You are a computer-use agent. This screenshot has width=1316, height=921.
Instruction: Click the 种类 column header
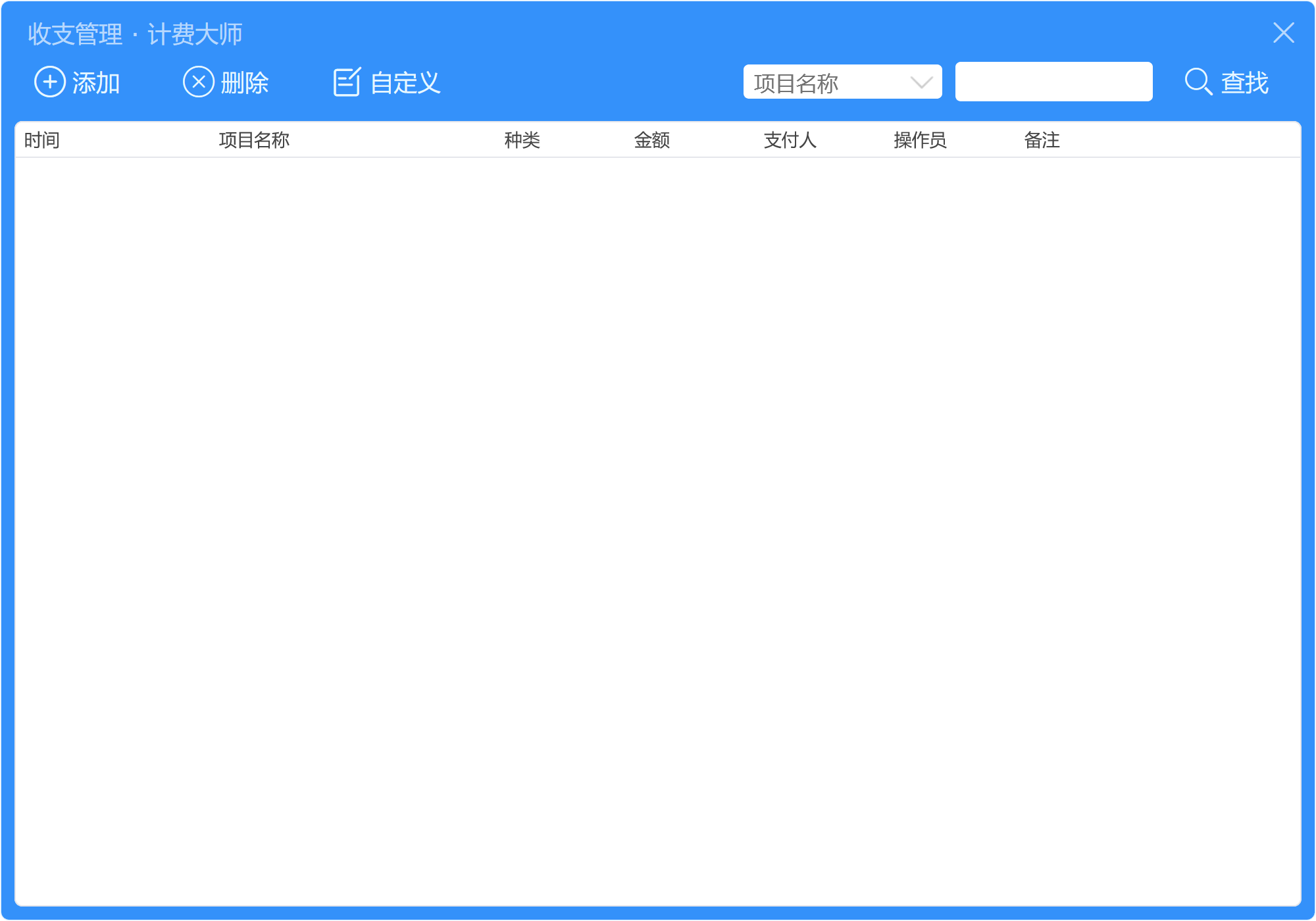click(522, 140)
